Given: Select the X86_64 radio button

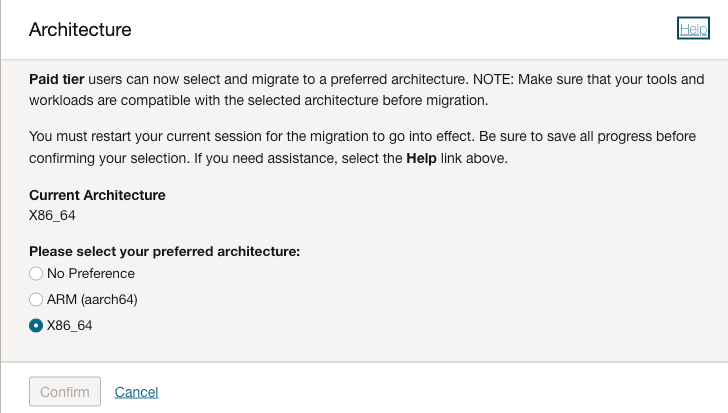Looking at the screenshot, I should pyautogui.click(x=36, y=325).
